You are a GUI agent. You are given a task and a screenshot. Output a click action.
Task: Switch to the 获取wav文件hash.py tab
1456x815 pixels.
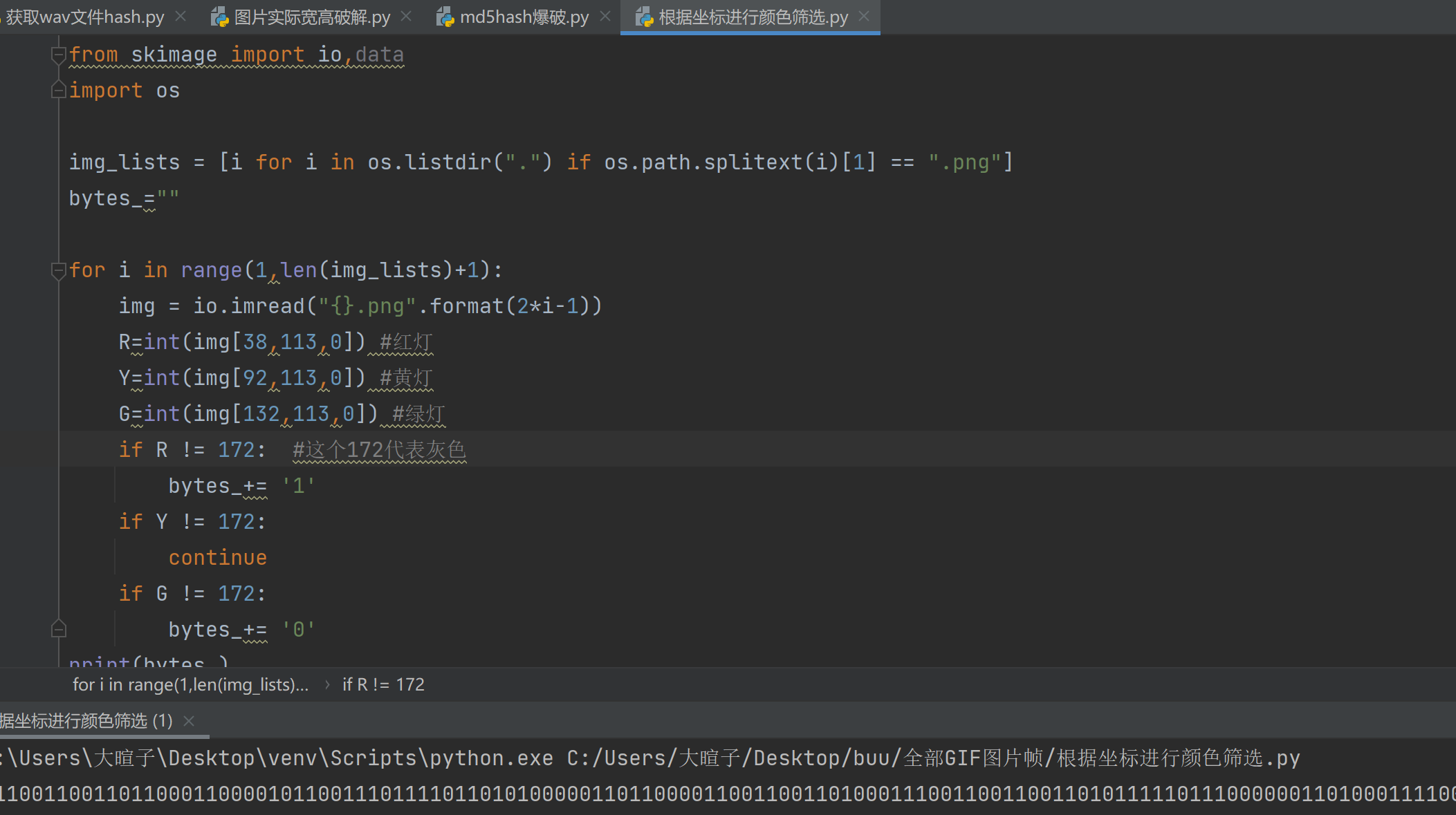tap(84, 17)
